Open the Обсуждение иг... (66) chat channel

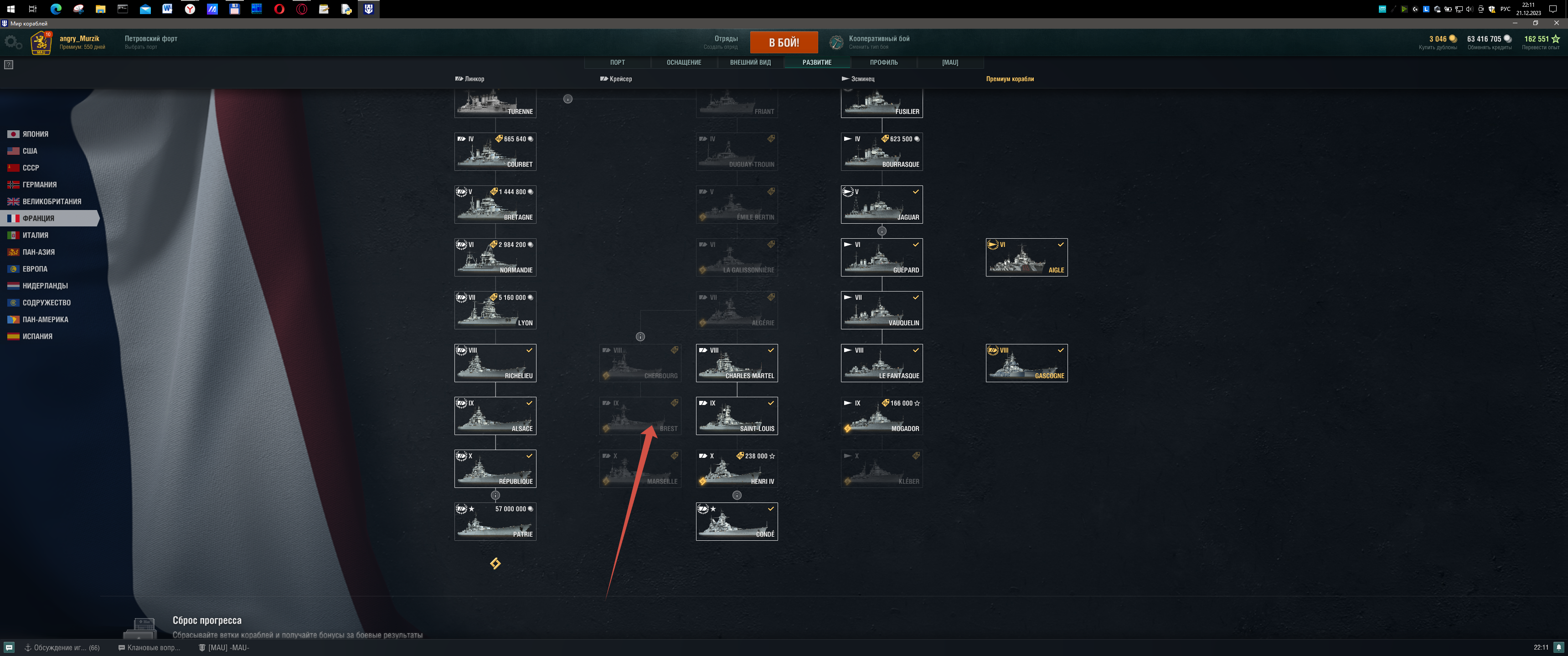[62, 647]
